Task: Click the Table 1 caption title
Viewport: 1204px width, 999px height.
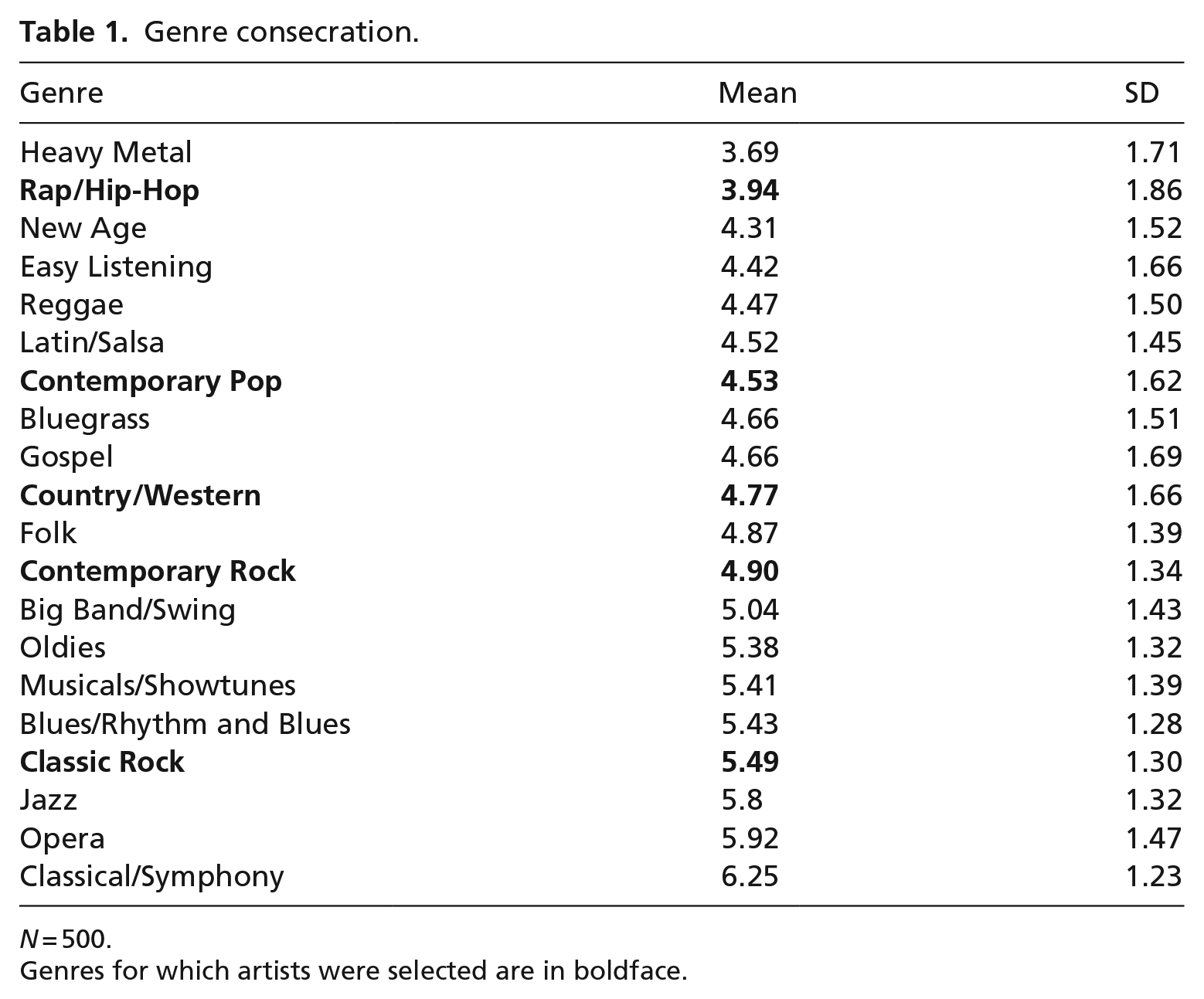Action: (x=219, y=32)
